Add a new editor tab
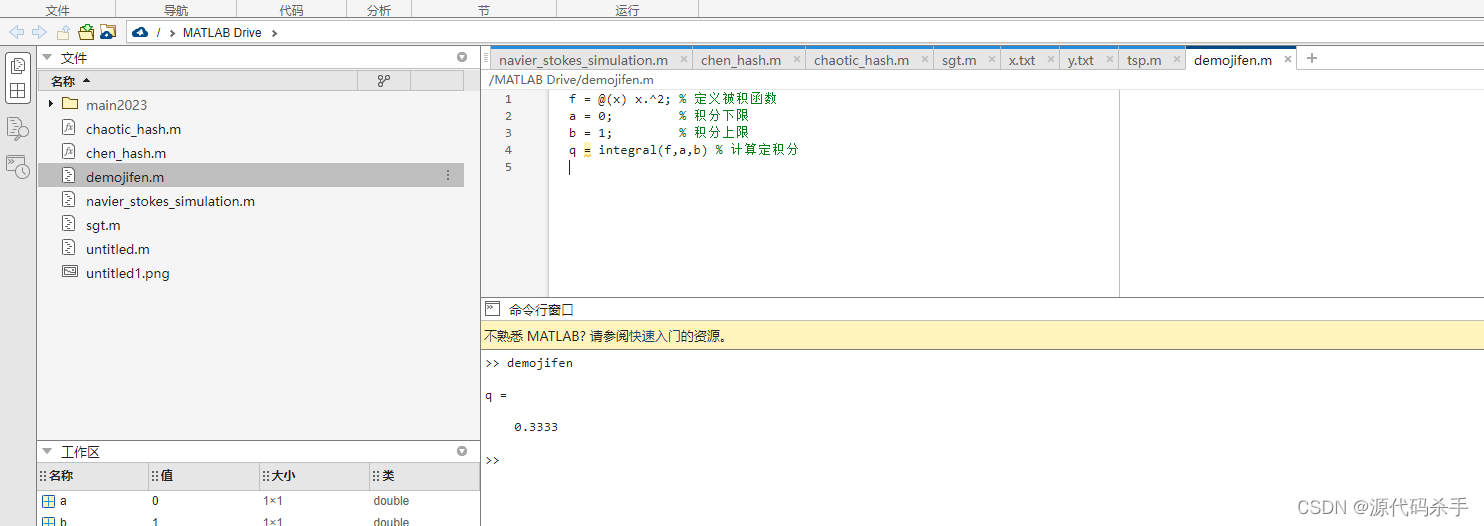 1312,58
